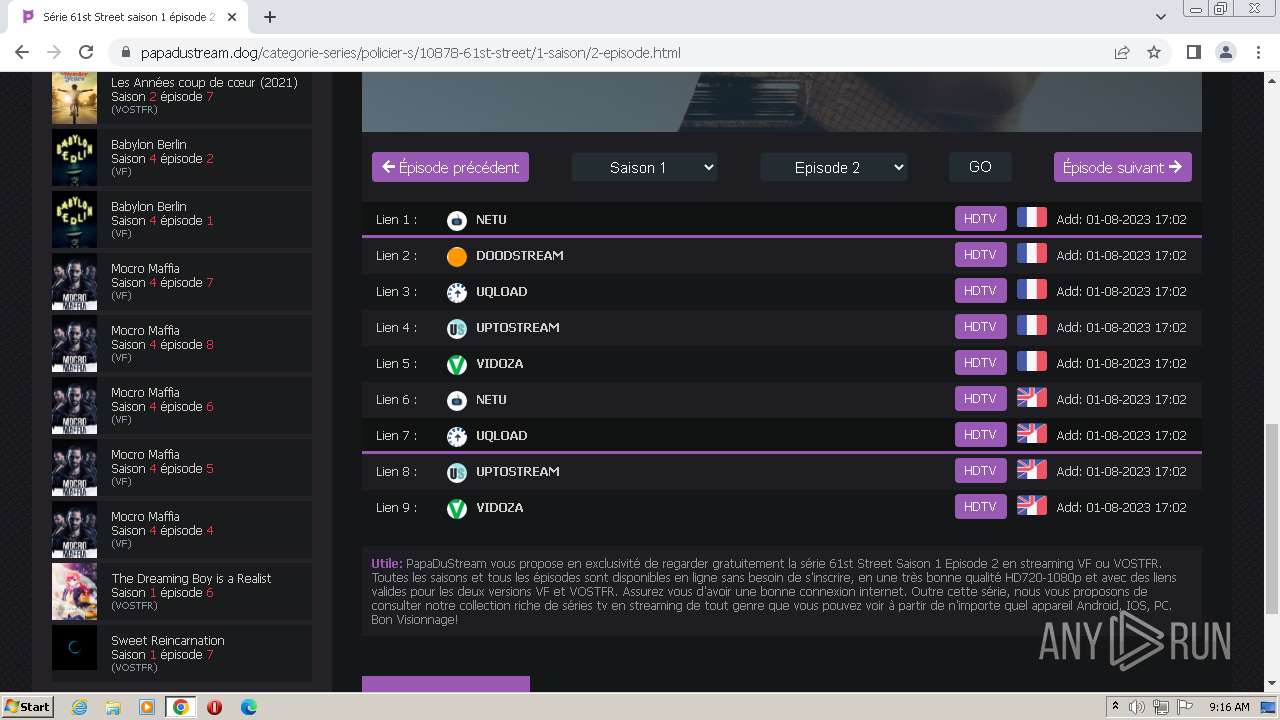Select the DOODSTREAM link

[520, 256]
